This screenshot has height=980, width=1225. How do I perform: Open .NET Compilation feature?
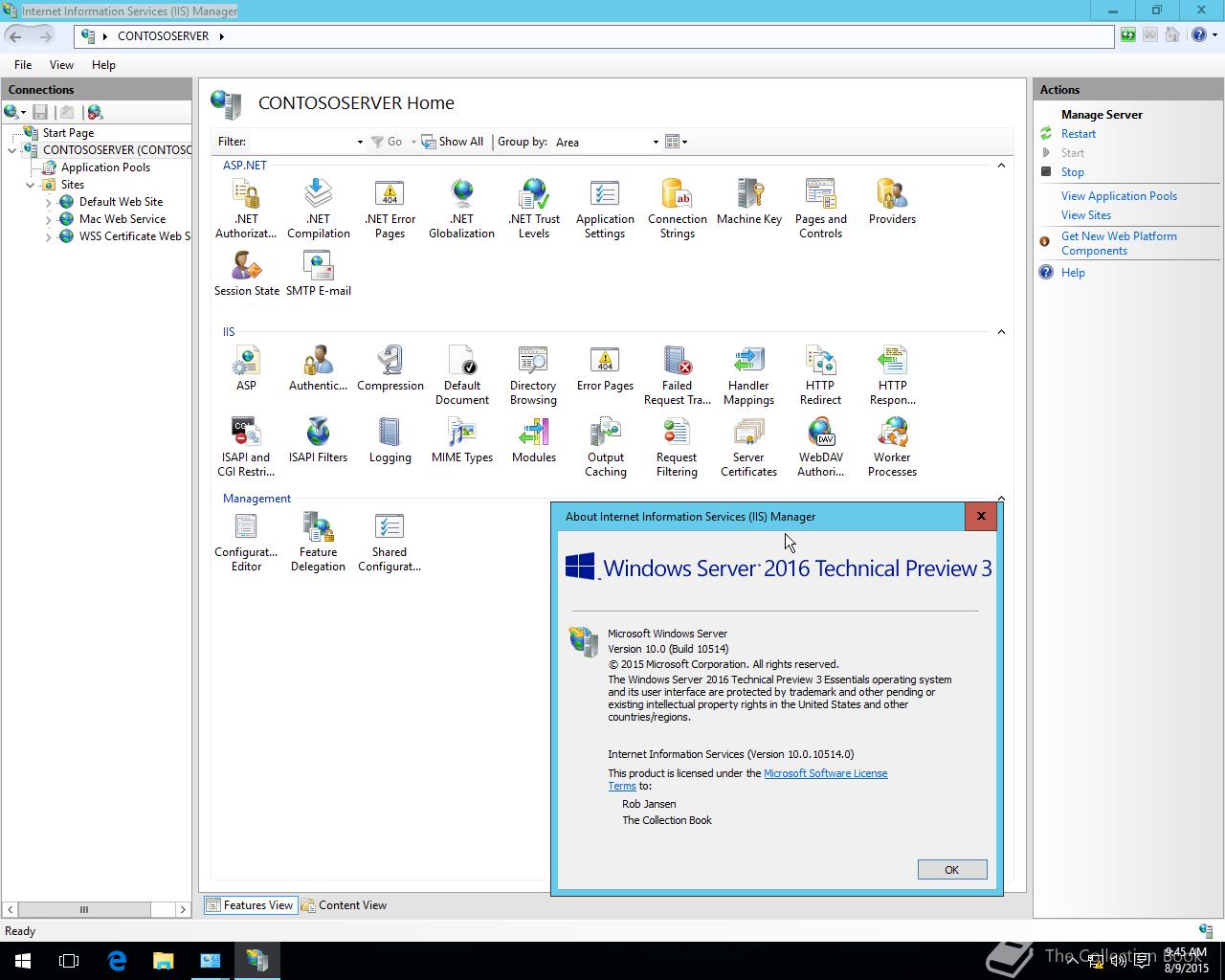coord(318,209)
